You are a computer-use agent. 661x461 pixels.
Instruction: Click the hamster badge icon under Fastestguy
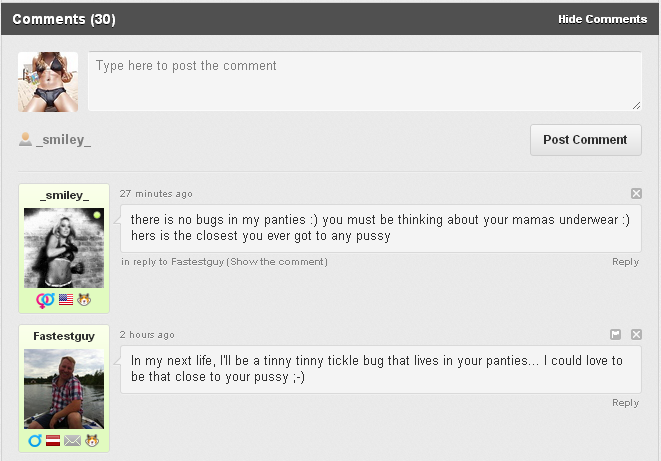tap(92, 441)
